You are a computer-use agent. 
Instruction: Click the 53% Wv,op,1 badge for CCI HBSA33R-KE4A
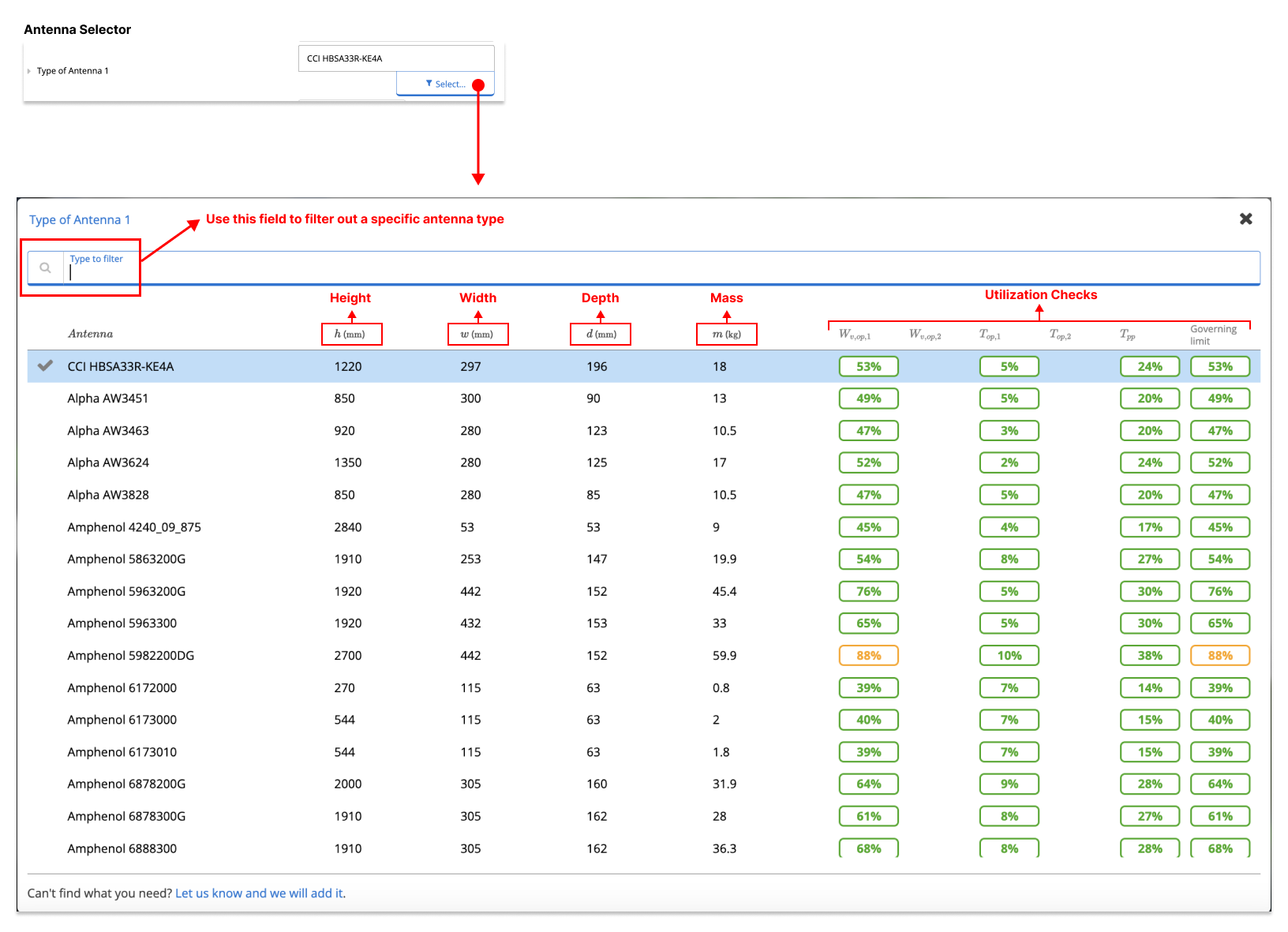tap(868, 366)
